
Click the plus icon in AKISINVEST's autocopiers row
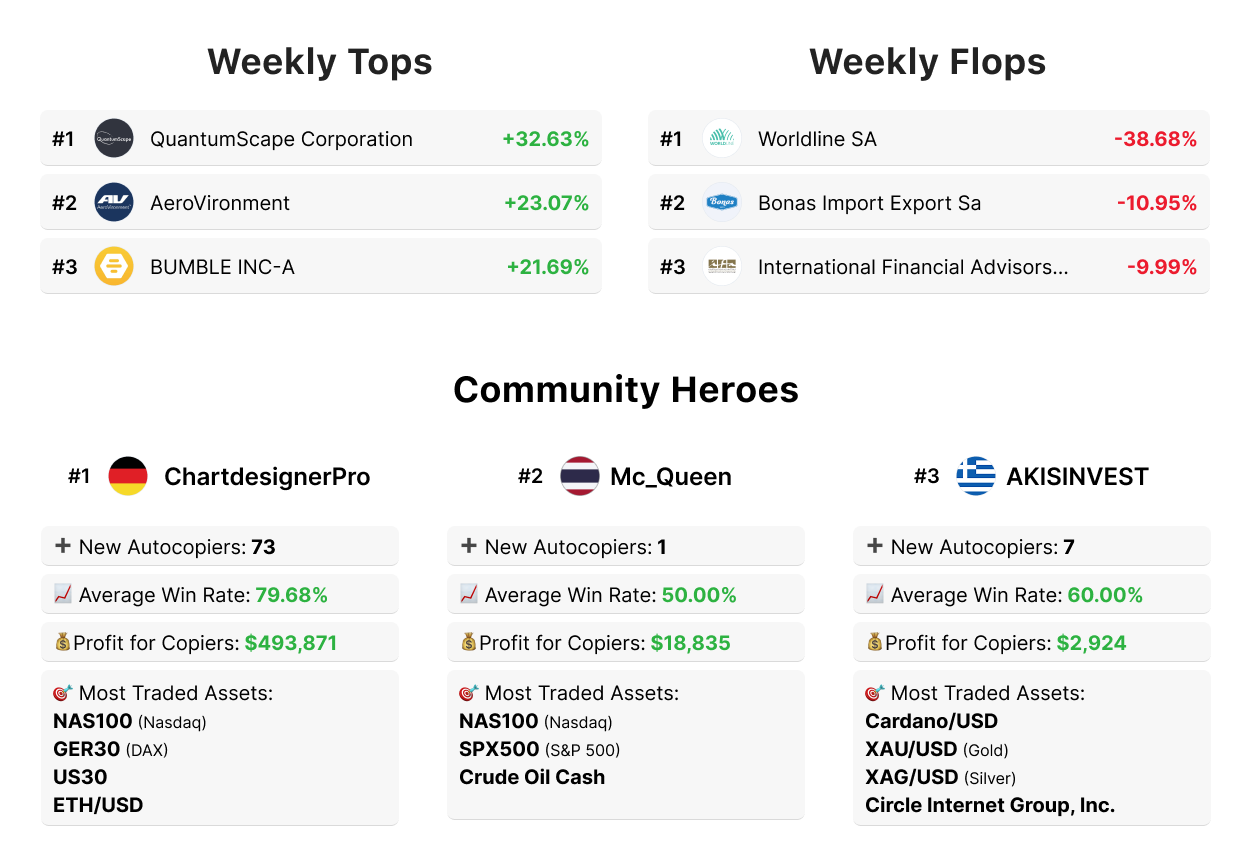[875, 546]
